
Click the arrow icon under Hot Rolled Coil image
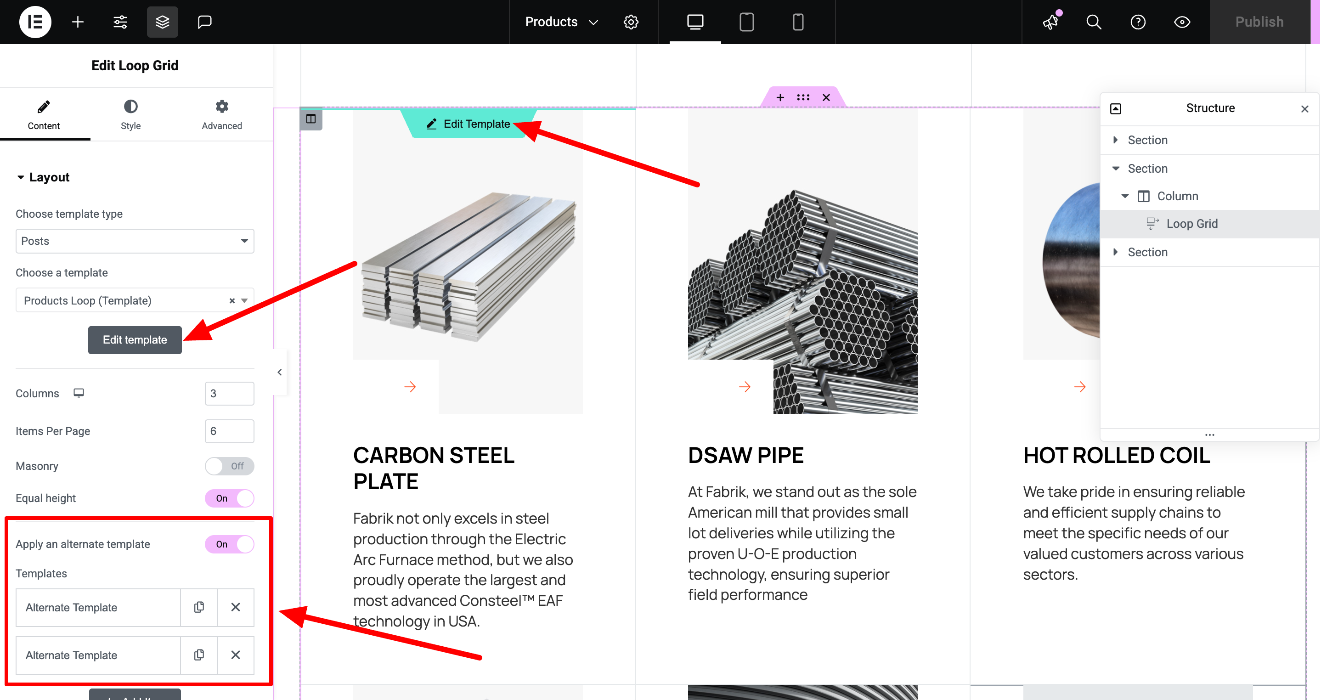[x=1080, y=387]
